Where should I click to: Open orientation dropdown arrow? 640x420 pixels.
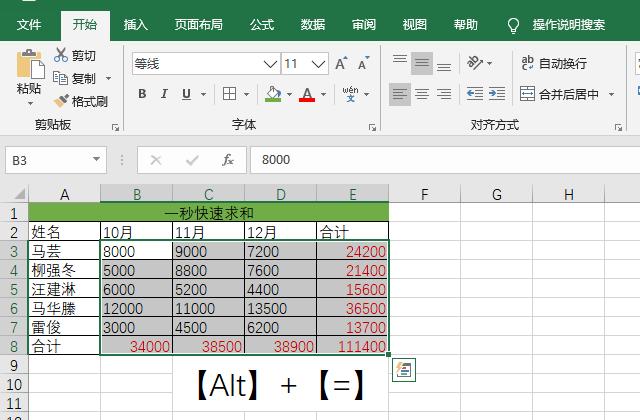pyautogui.click(x=489, y=63)
